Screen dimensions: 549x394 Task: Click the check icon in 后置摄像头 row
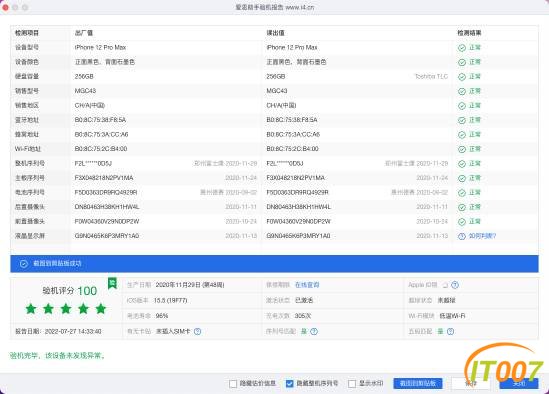462,208
